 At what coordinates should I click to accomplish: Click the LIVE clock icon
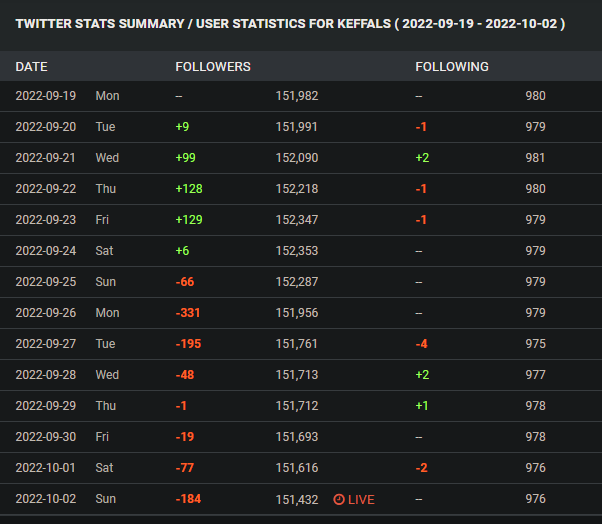[x=338, y=499]
